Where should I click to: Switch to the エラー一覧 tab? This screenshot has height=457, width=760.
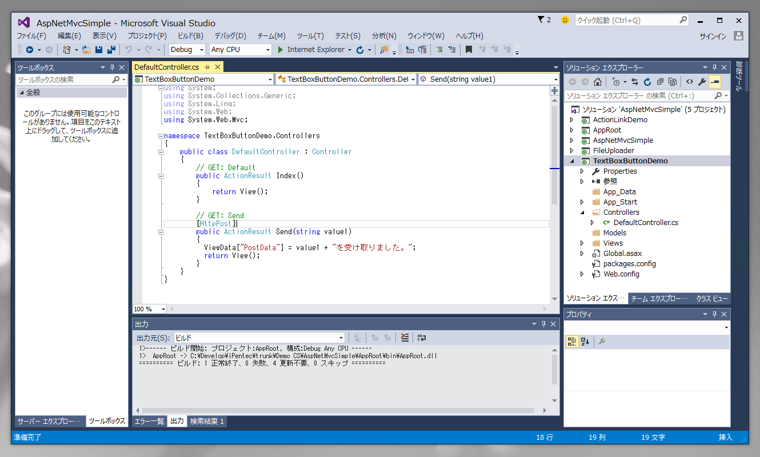coord(149,421)
